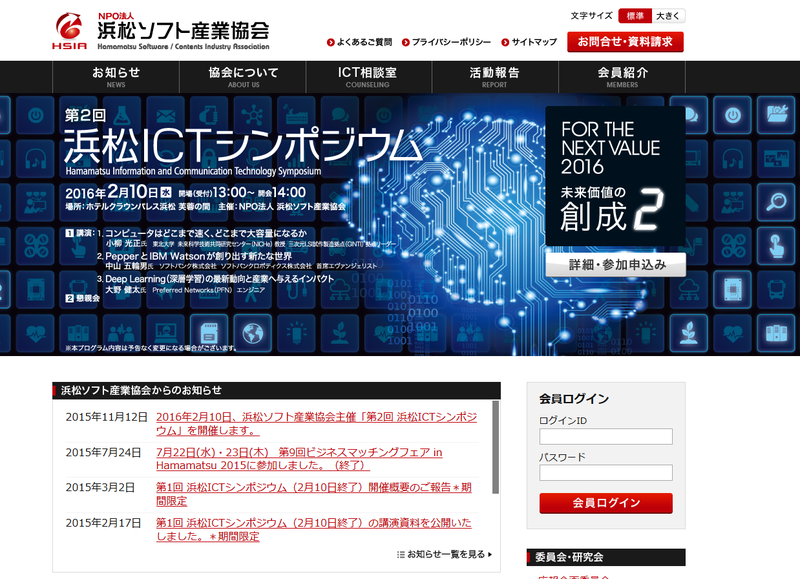The image size is (800, 579).
Task: Focus the ログインID input field
Action: (606, 437)
